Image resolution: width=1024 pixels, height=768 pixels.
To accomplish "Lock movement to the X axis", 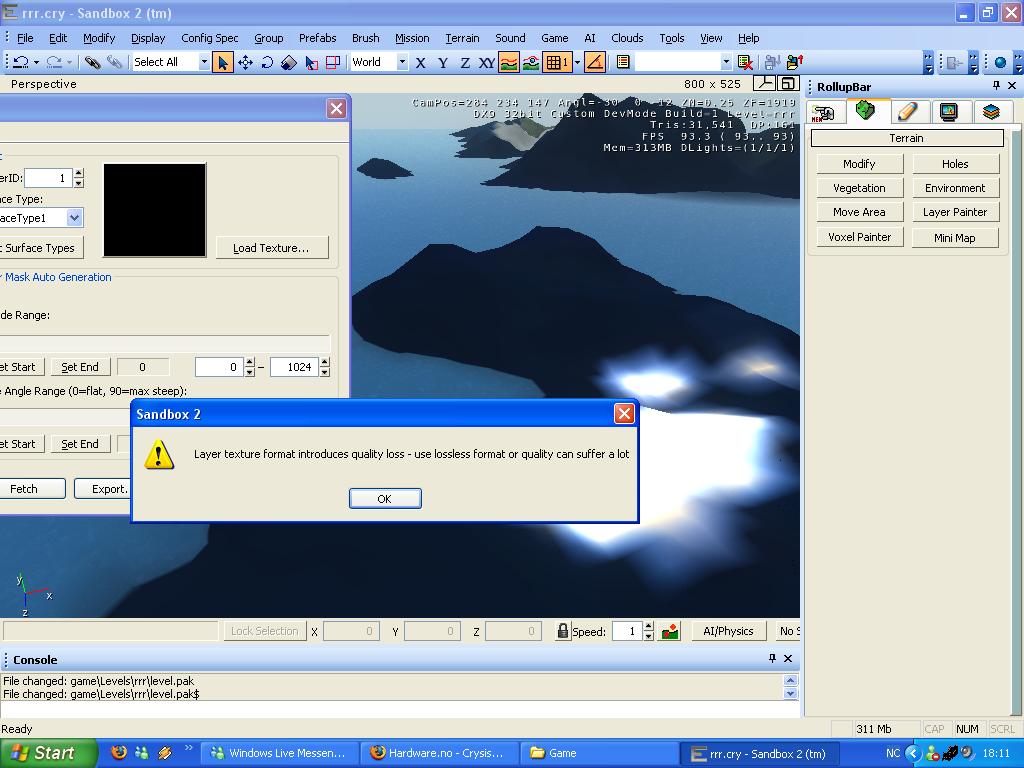I will pyautogui.click(x=421, y=63).
